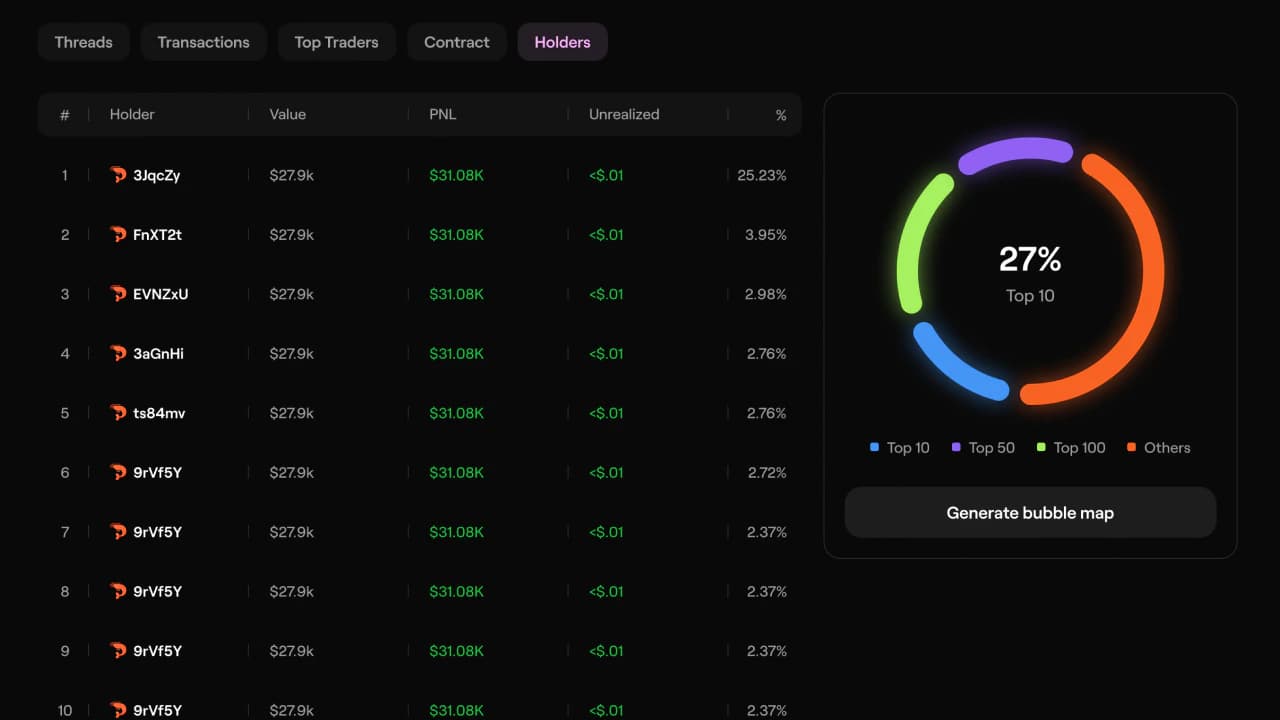Select the green Top 100 legend label
This screenshot has width=1280, height=720.
click(1079, 448)
